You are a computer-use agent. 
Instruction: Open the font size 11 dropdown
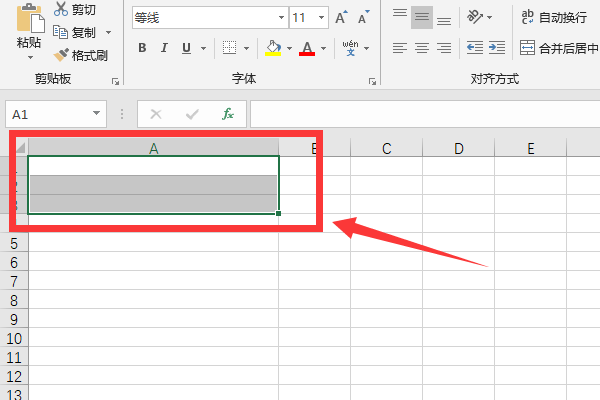[x=321, y=18]
